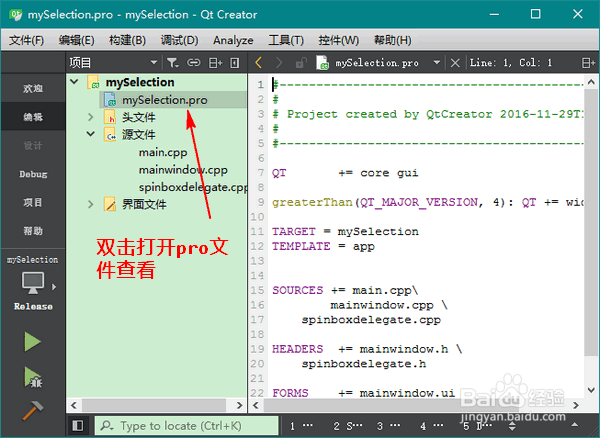Click editor vertical scrollbar down arrow
The width and height of the screenshot is (600, 438).
point(591,390)
